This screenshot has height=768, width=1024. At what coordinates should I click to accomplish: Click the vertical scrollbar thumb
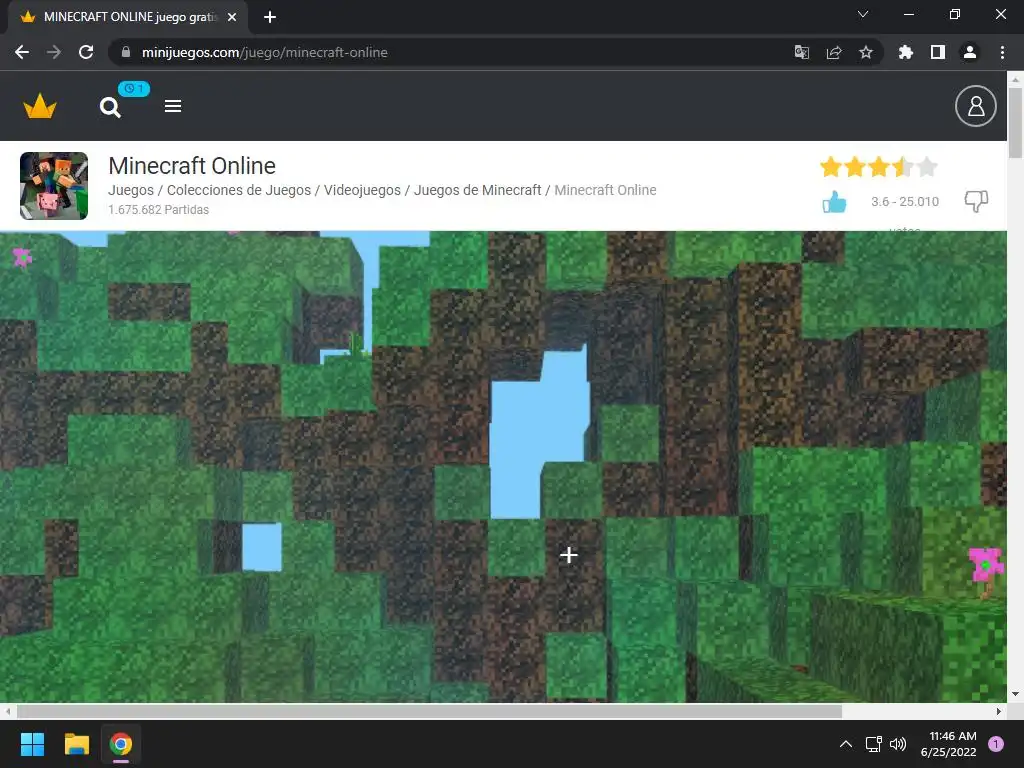[1015, 122]
